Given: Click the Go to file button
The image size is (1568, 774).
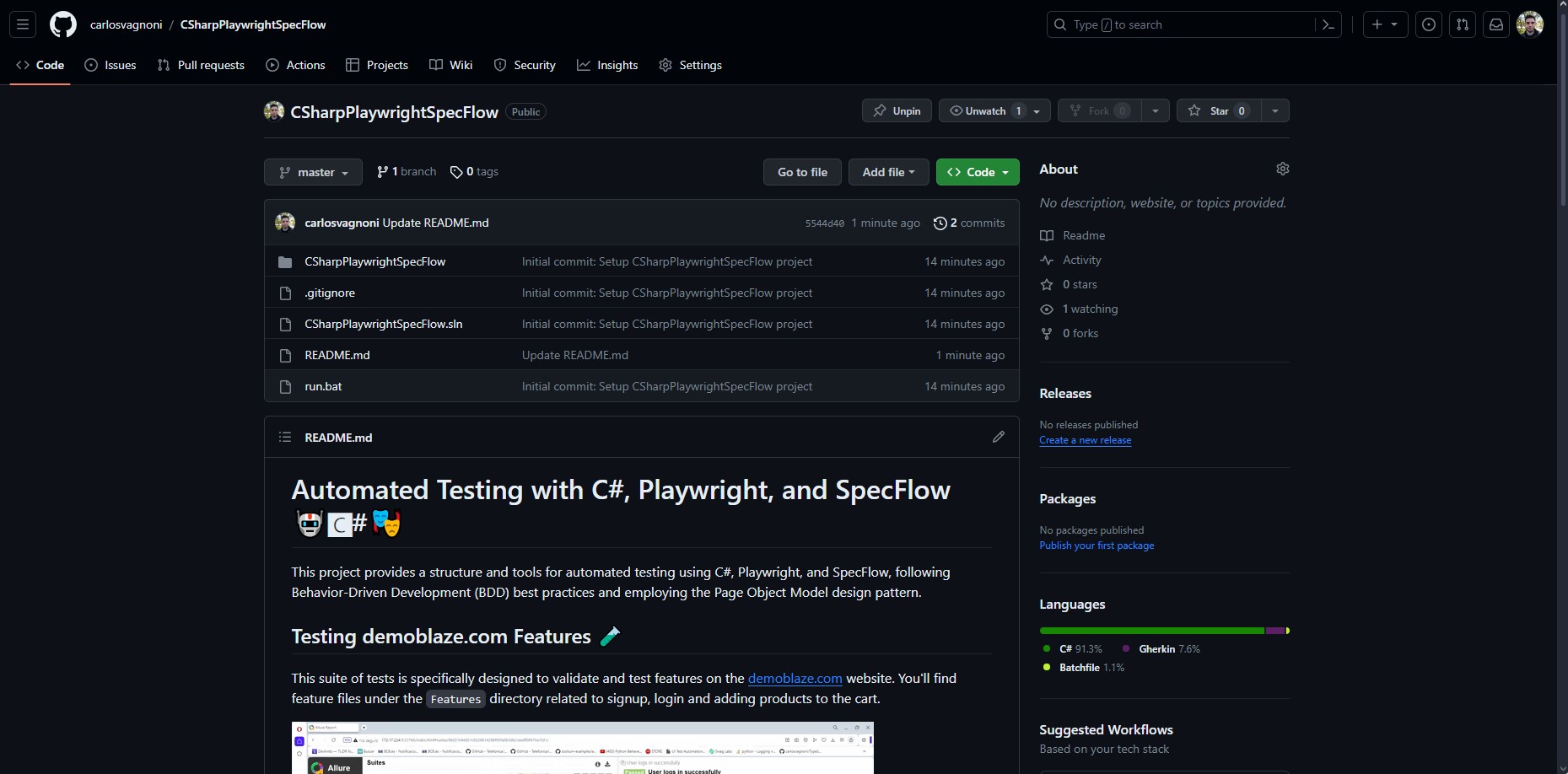Looking at the screenshot, I should click(x=802, y=172).
